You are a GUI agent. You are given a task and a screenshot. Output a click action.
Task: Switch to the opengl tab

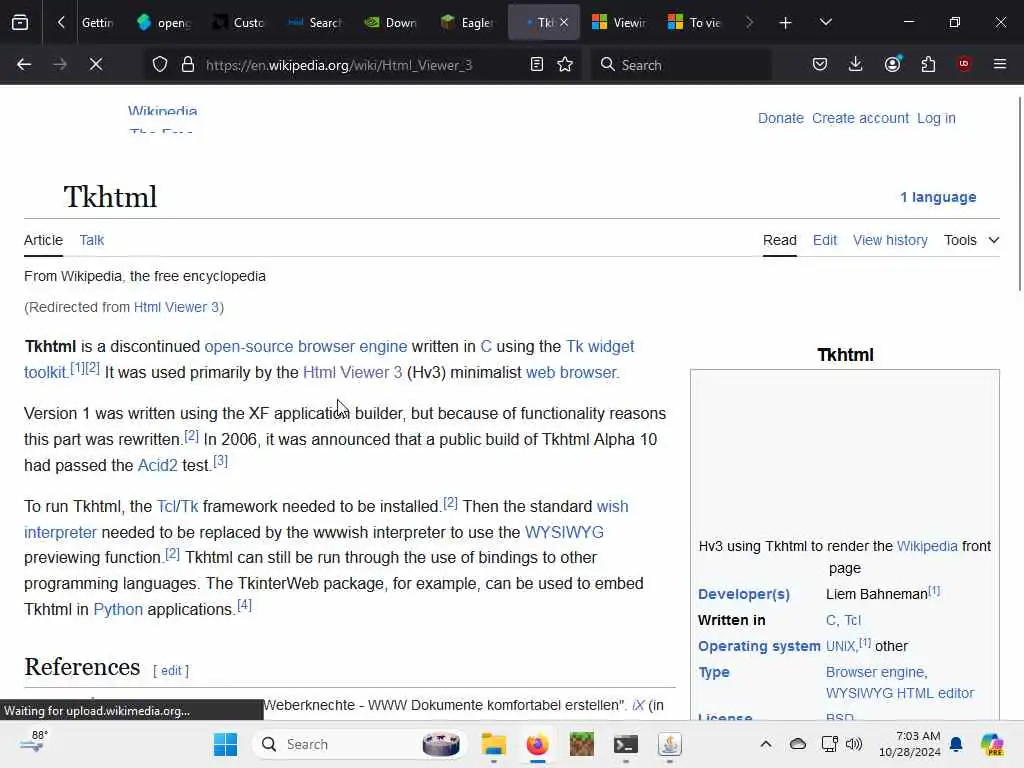(x=163, y=23)
